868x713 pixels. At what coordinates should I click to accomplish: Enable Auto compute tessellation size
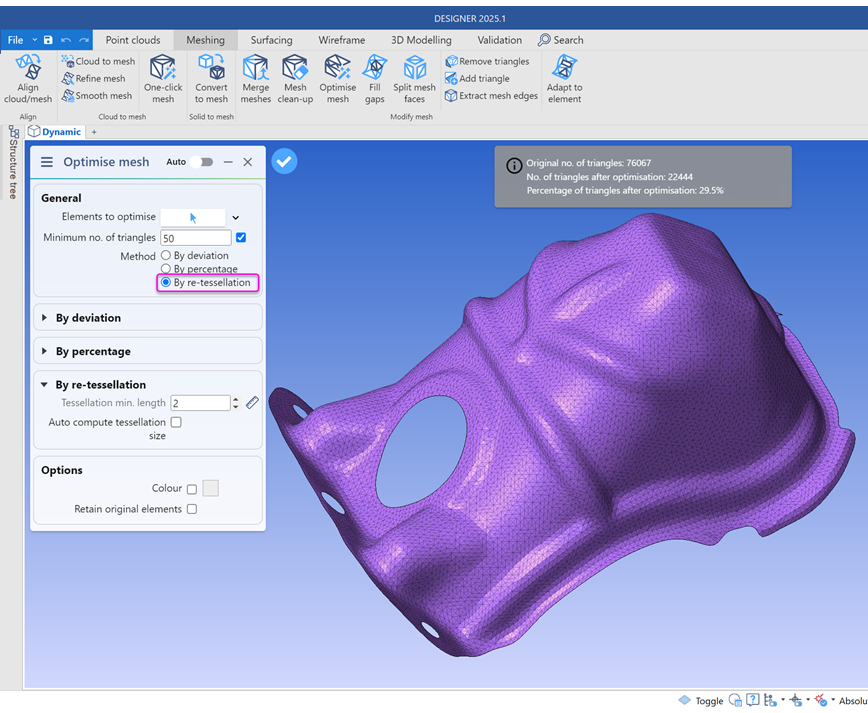click(176, 422)
